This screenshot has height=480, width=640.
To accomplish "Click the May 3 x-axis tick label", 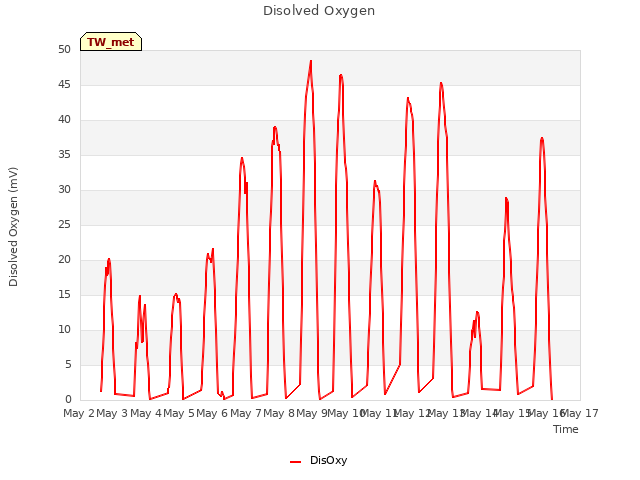I will pos(112,413).
